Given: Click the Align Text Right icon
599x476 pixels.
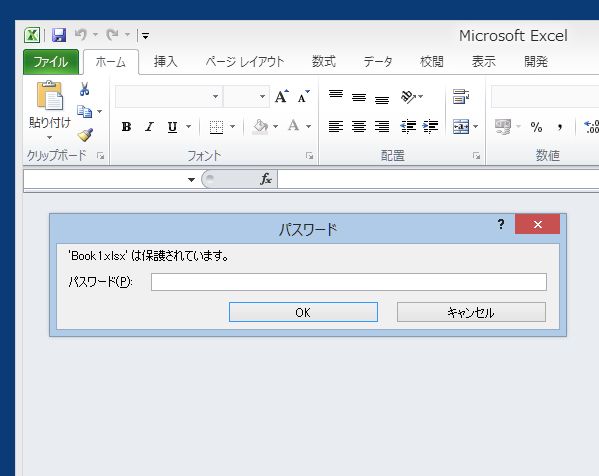Looking at the screenshot, I should [382, 126].
